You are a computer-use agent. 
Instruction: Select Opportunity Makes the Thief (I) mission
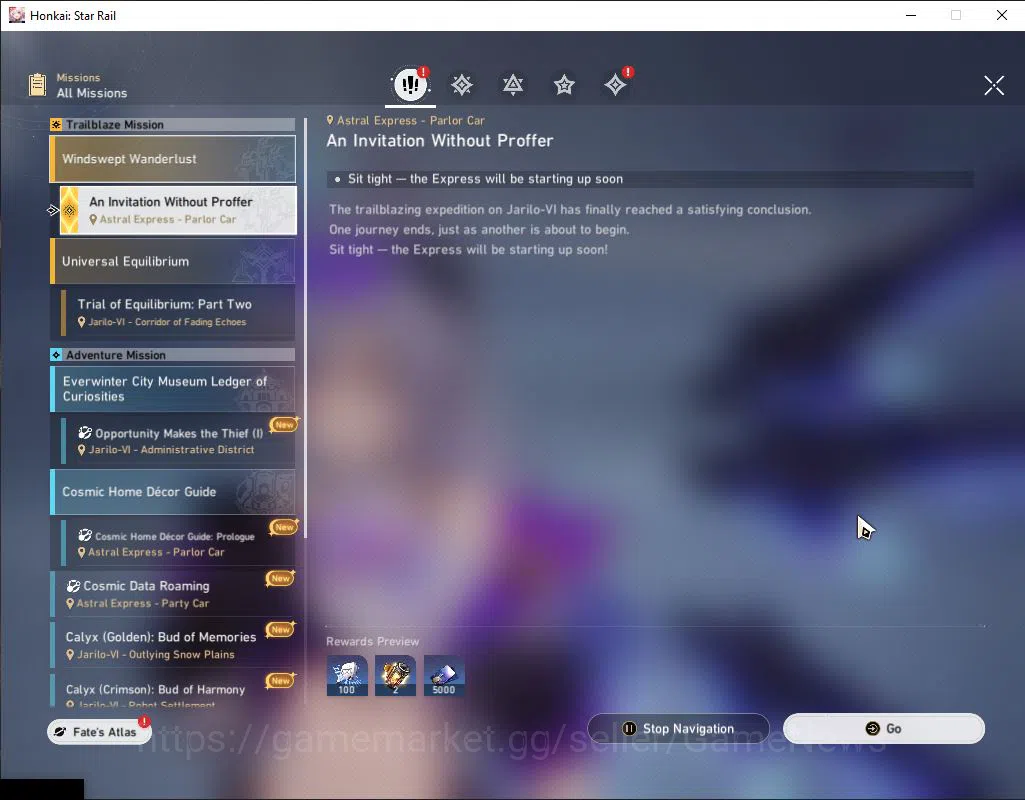tap(178, 441)
